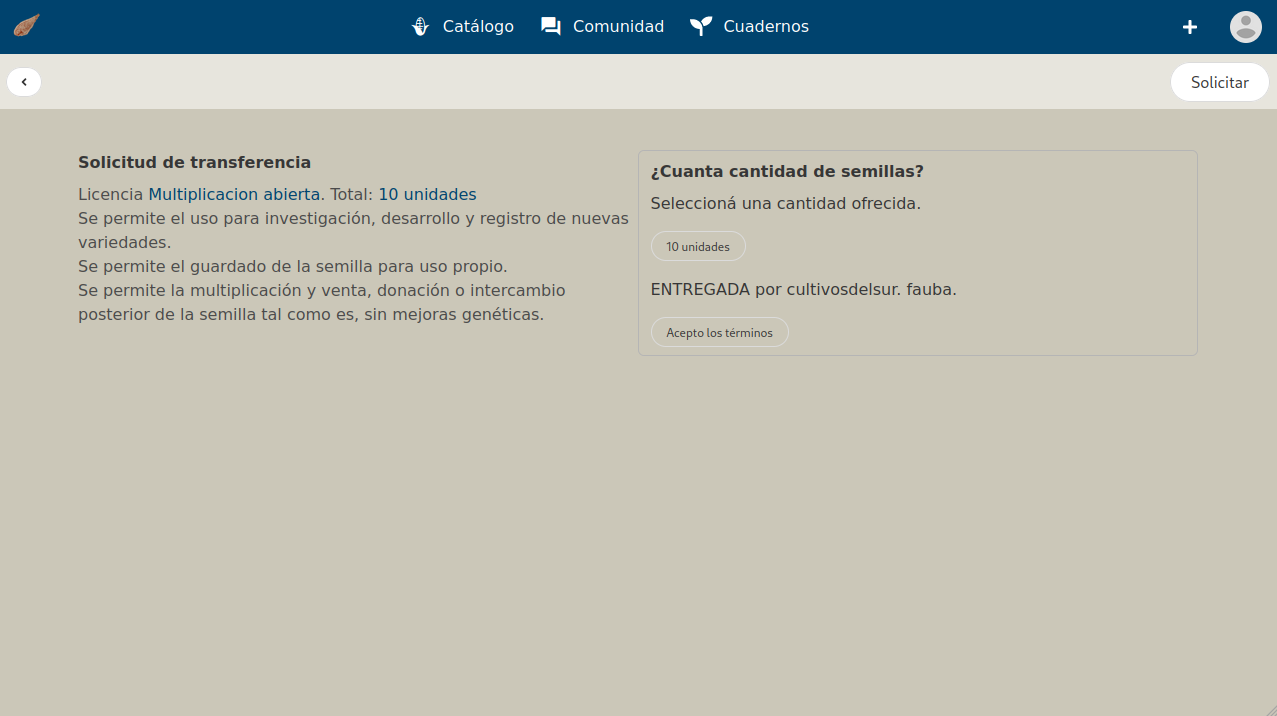
Task: Click the plus add icon
Action: [x=1190, y=27]
